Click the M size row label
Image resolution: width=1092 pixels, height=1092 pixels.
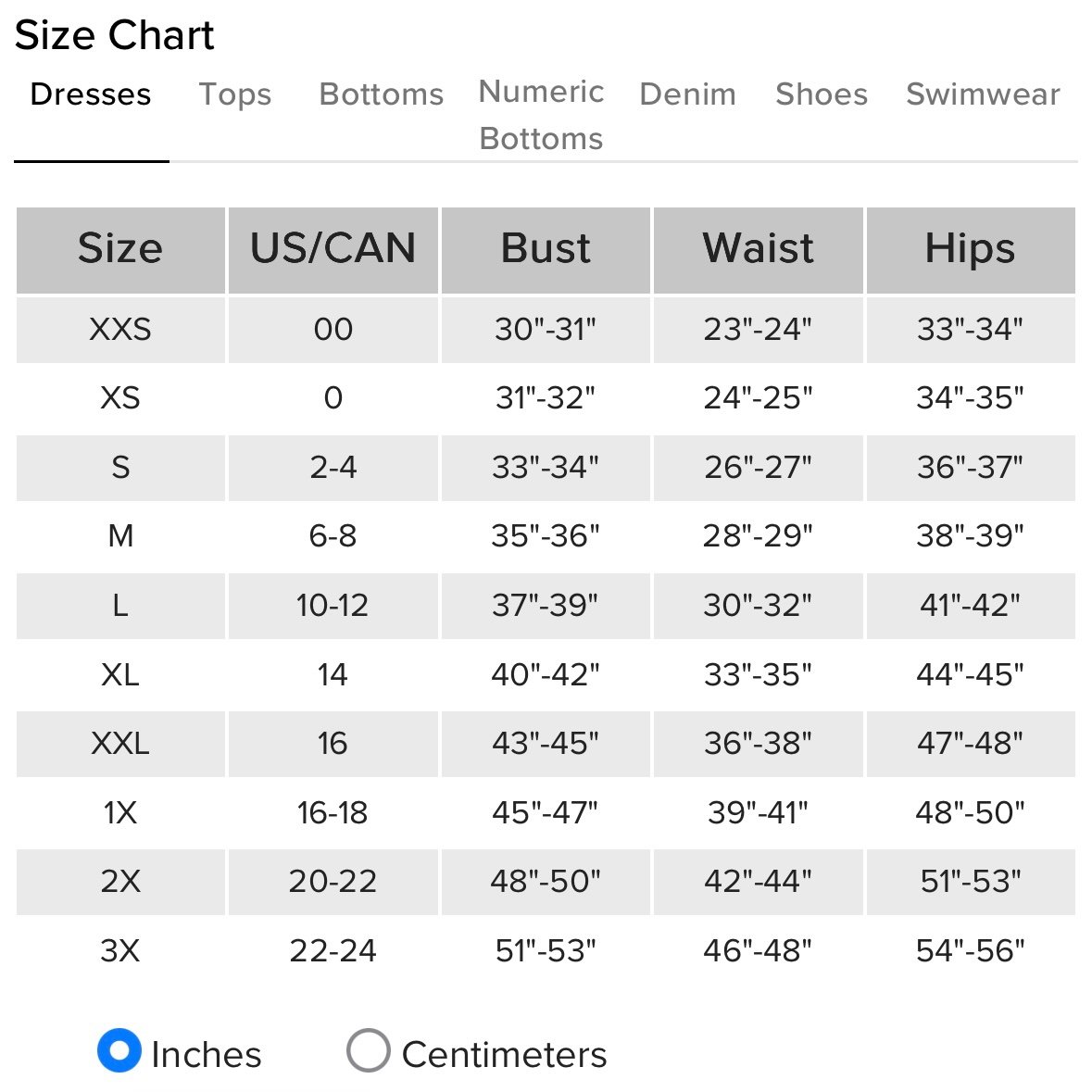120,535
